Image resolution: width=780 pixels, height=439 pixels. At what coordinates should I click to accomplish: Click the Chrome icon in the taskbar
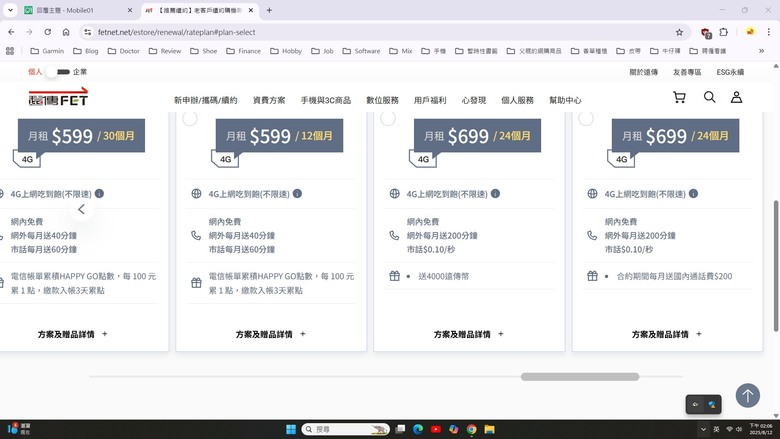472,429
